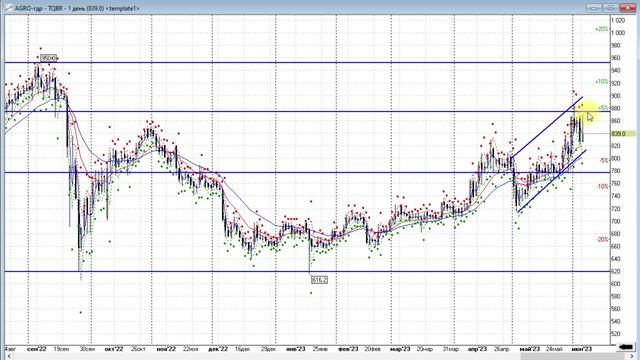Restore down the AGRO chart window
640x360 pixels.
pyautogui.click(x=611, y=8)
